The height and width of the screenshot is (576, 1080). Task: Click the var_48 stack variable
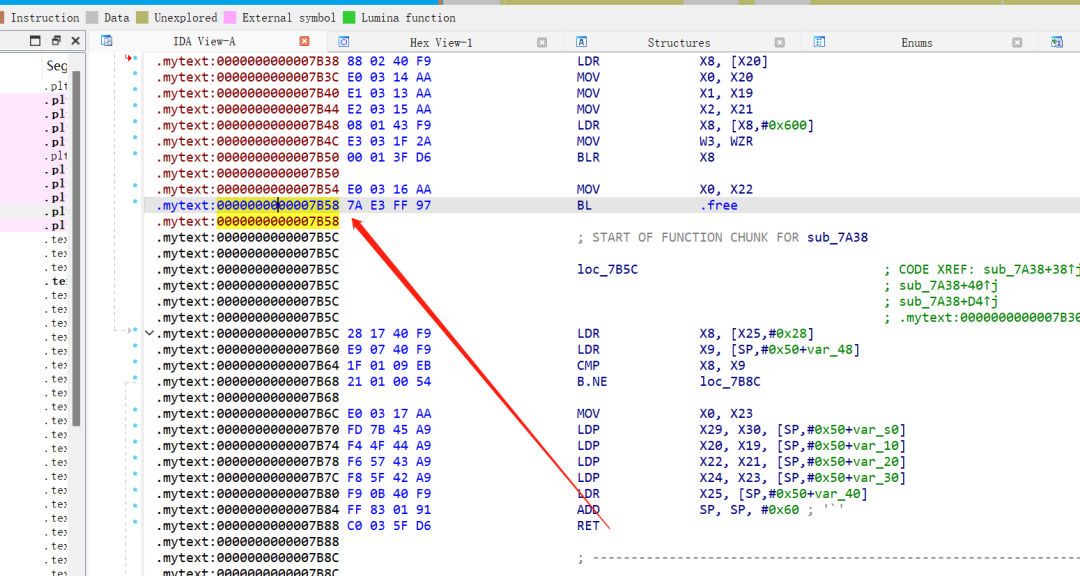pyautogui.click(x=831, y=350)
